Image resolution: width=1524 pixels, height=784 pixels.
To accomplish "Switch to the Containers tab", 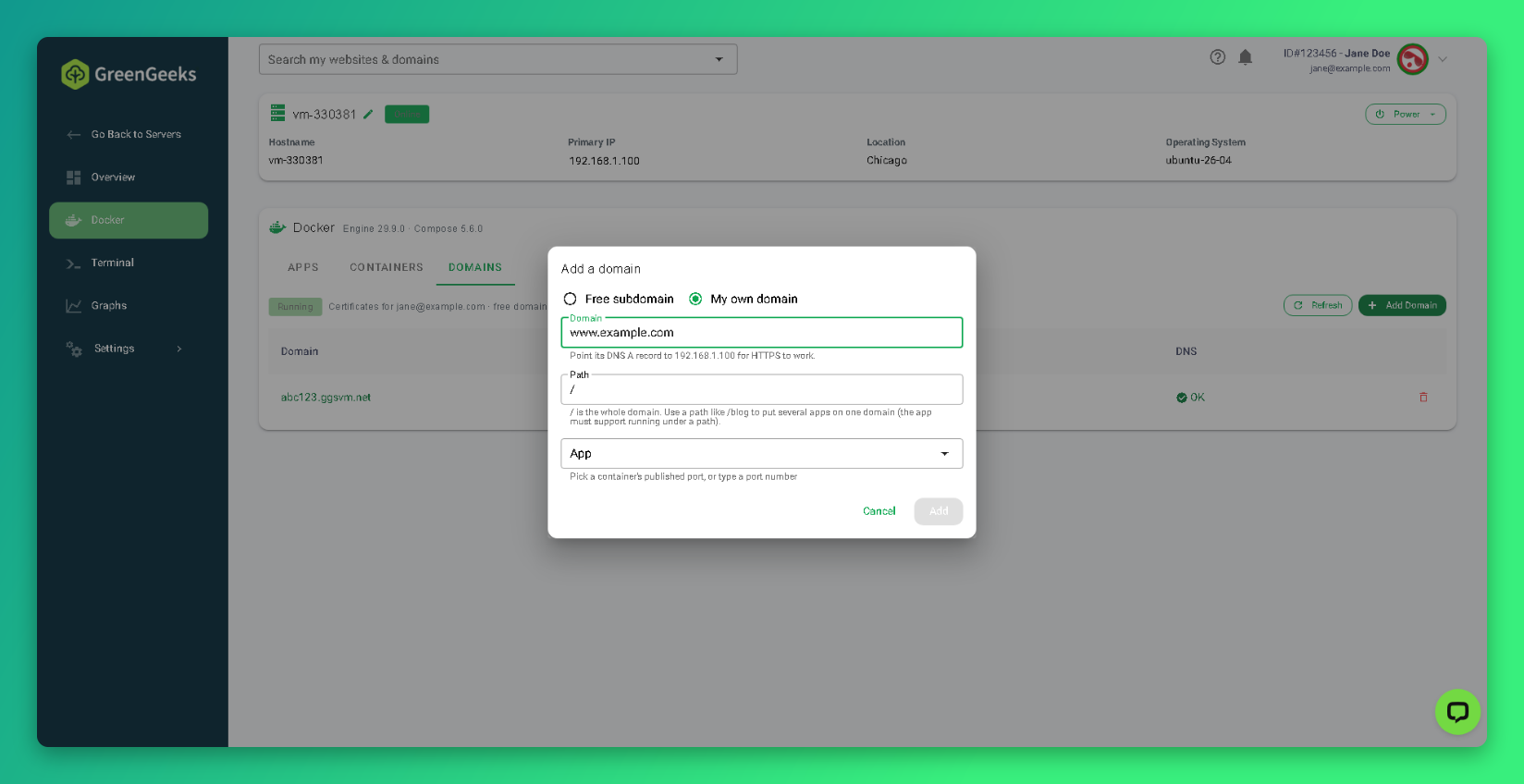I will [x=387, y=267].
